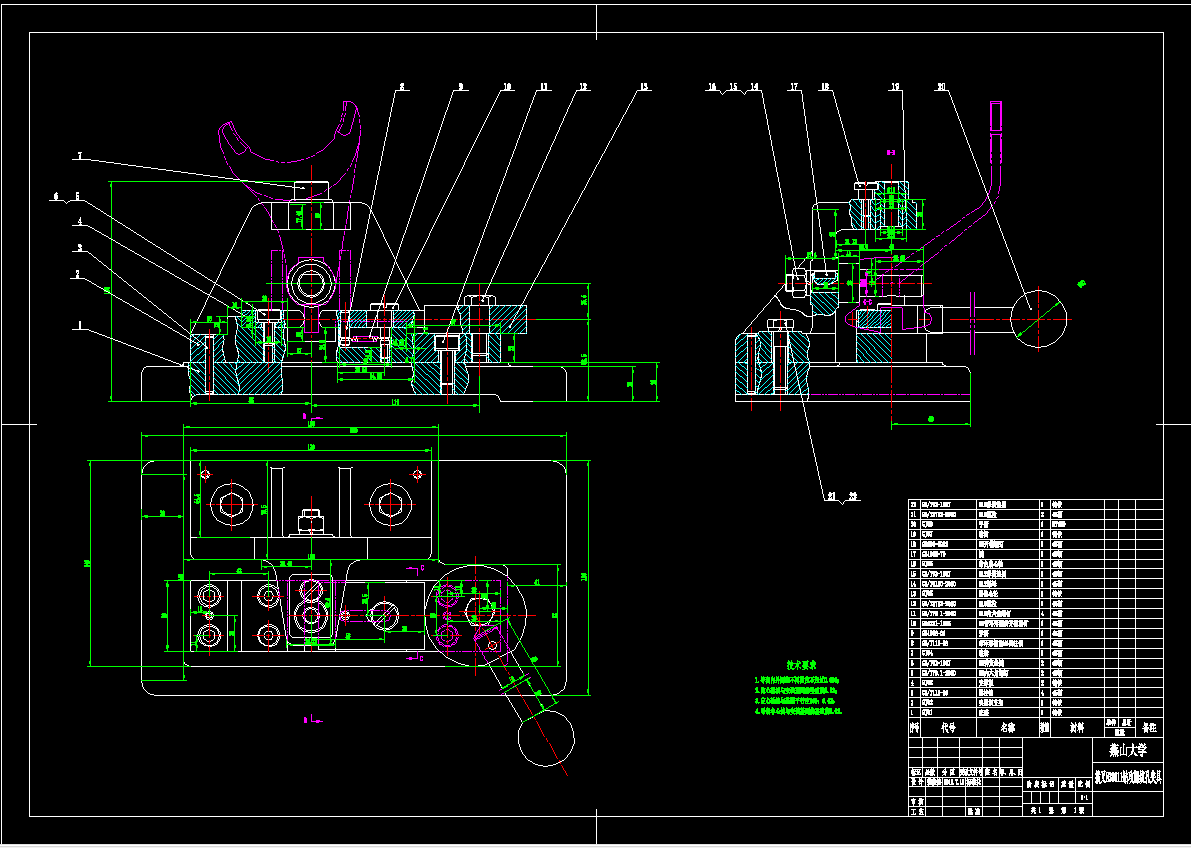Click part balloon number 6 in front view
Image resolution: width=1191 pixels, height=848 pixels.
pyautogui.click(x=56, y=196)
